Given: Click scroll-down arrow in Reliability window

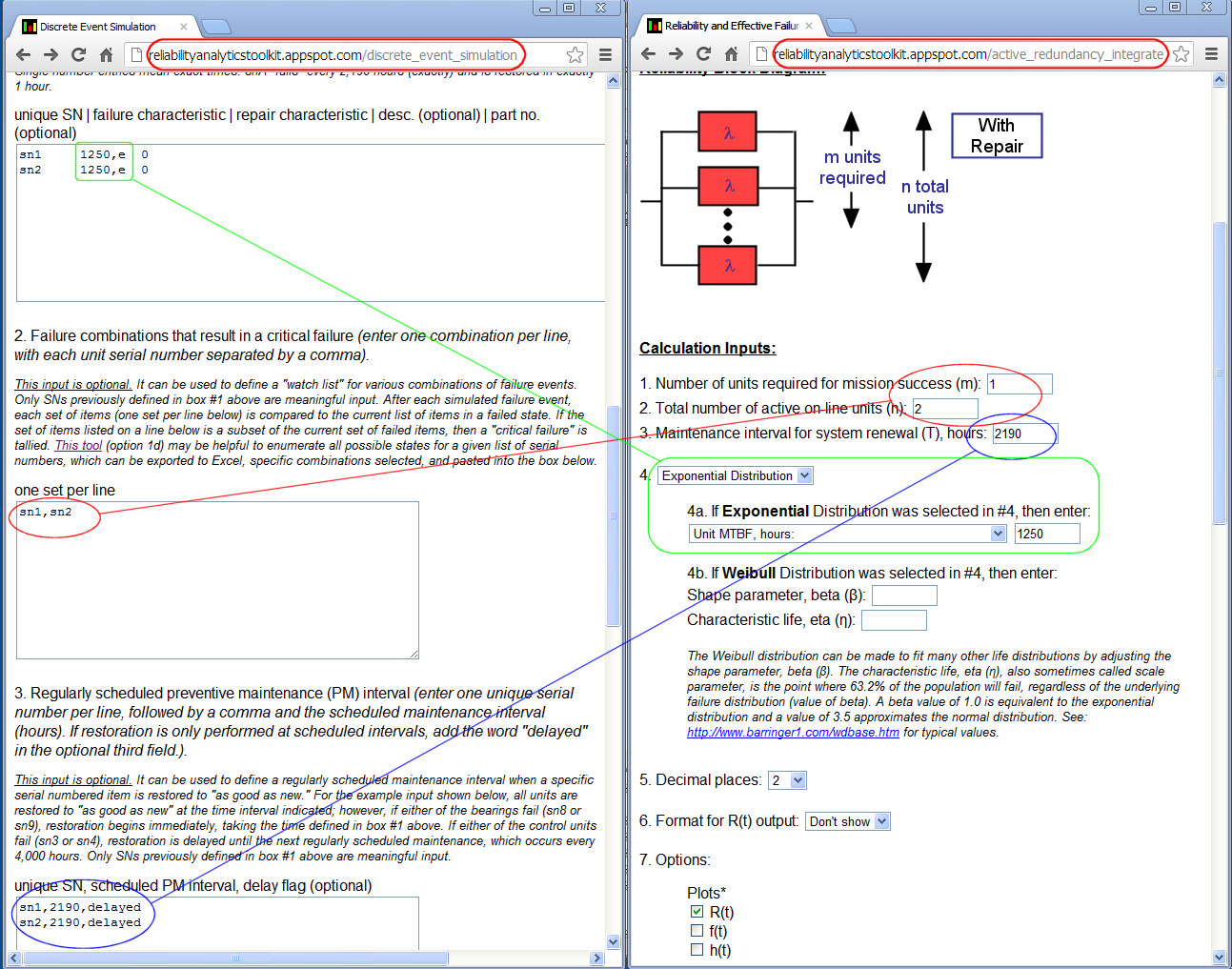Looking at the screenshot, I should (x=1219, y=957).
